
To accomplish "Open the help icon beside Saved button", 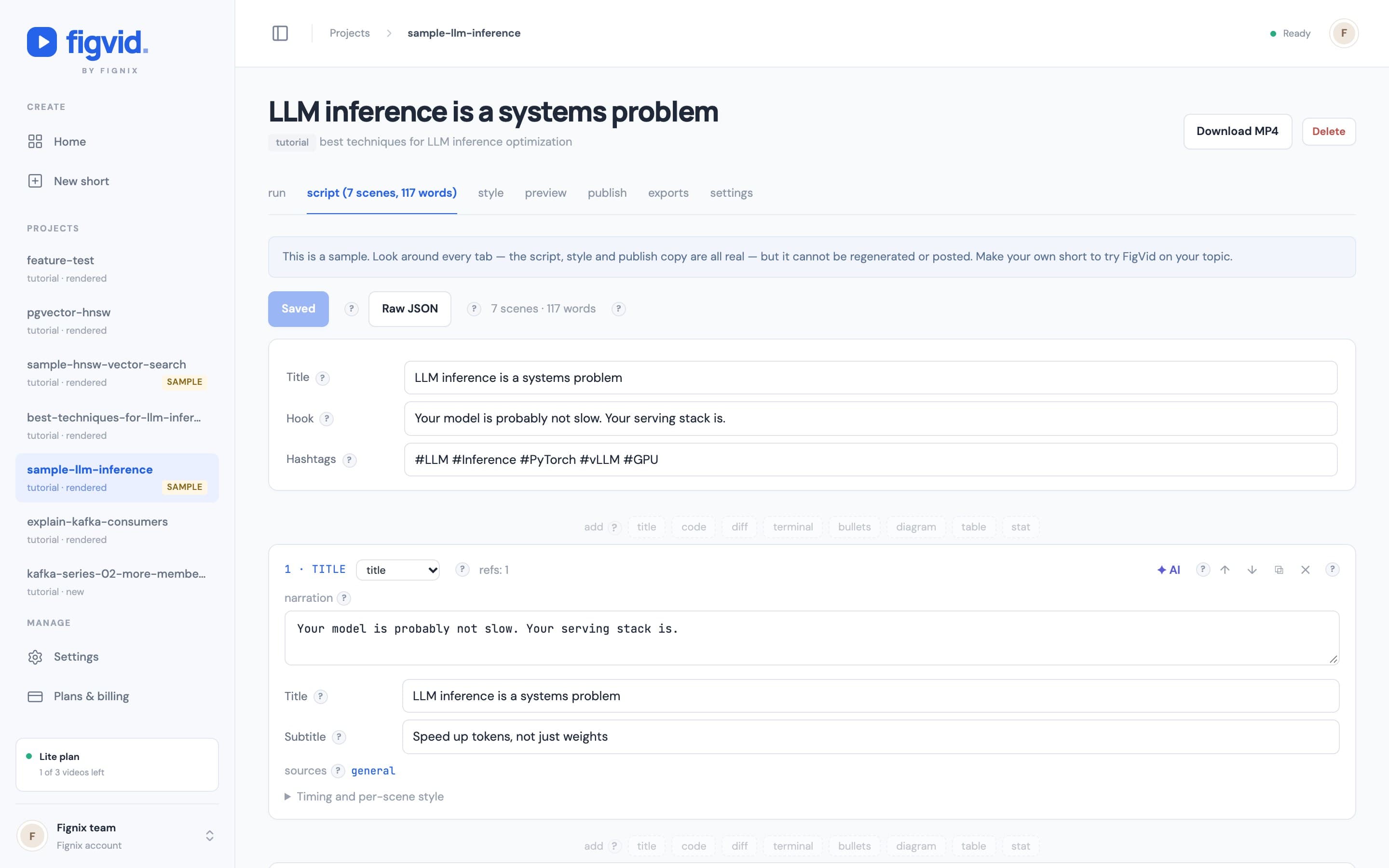I will click(x=351, y=309).
